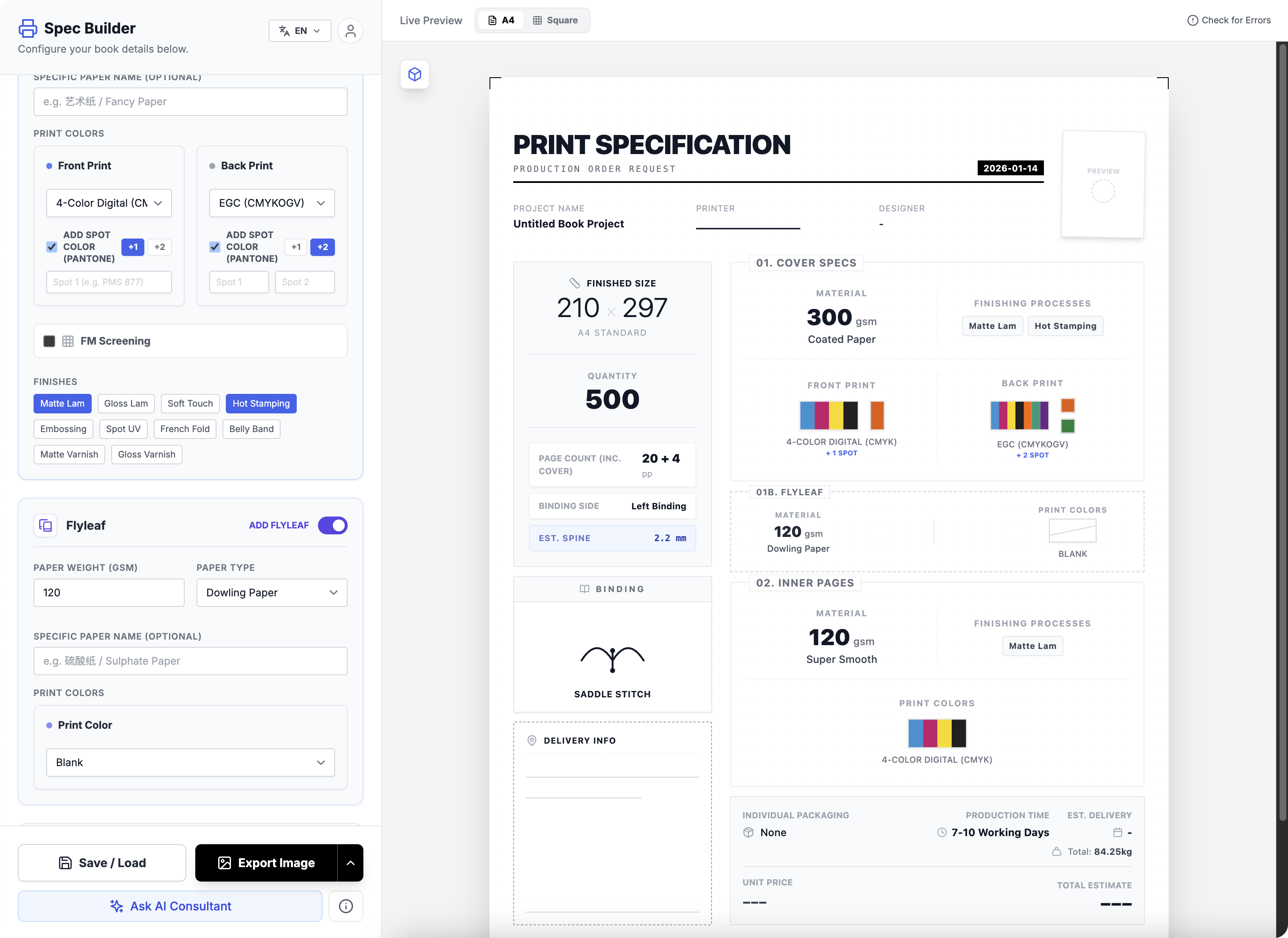Image resolution: width=1288 pixels, height=938 pixels.
Task: Turn off the Add Flyleaf toggle
Action: point(332,525)
